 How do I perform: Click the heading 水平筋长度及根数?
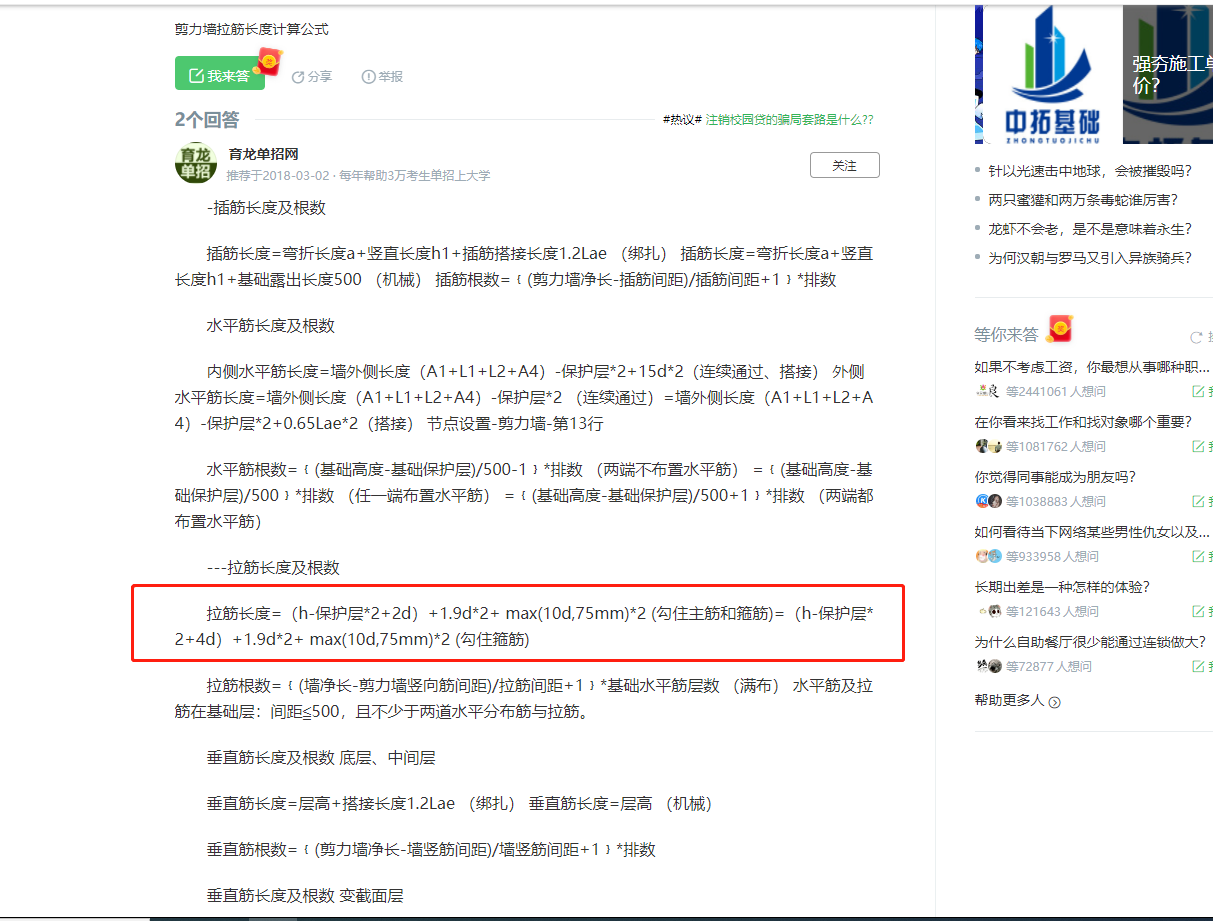(271, 326)
